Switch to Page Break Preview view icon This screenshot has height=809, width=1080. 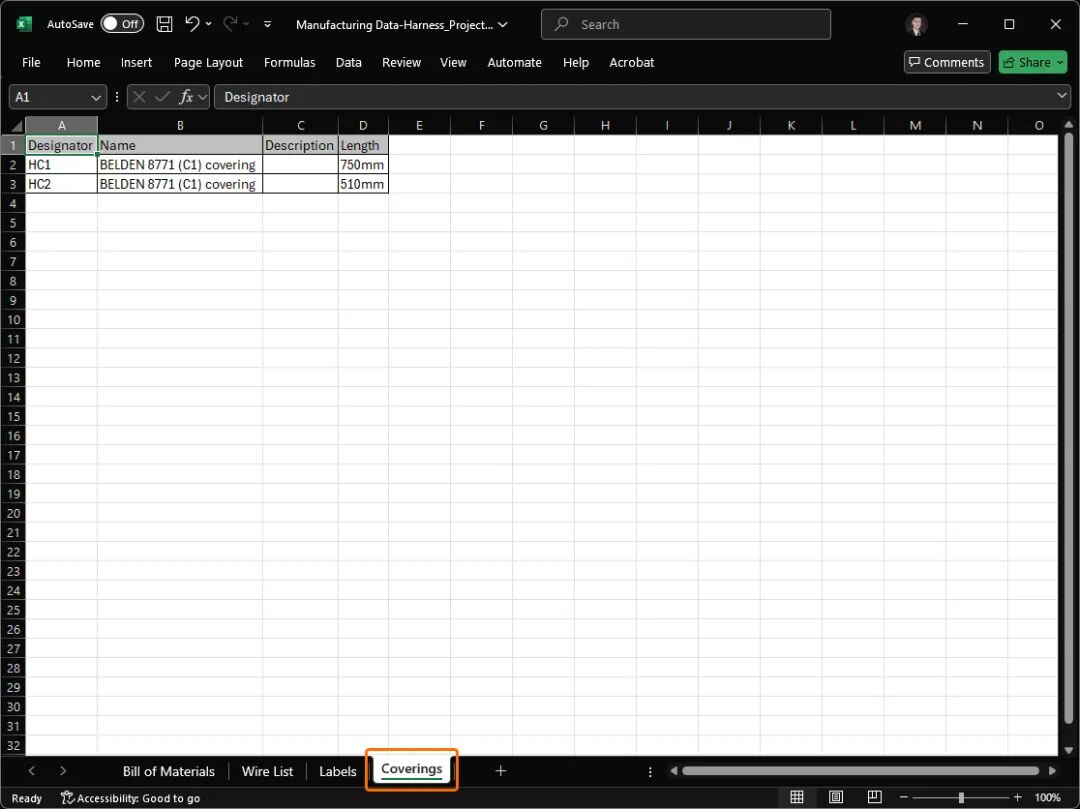click(x=874, y=797)
